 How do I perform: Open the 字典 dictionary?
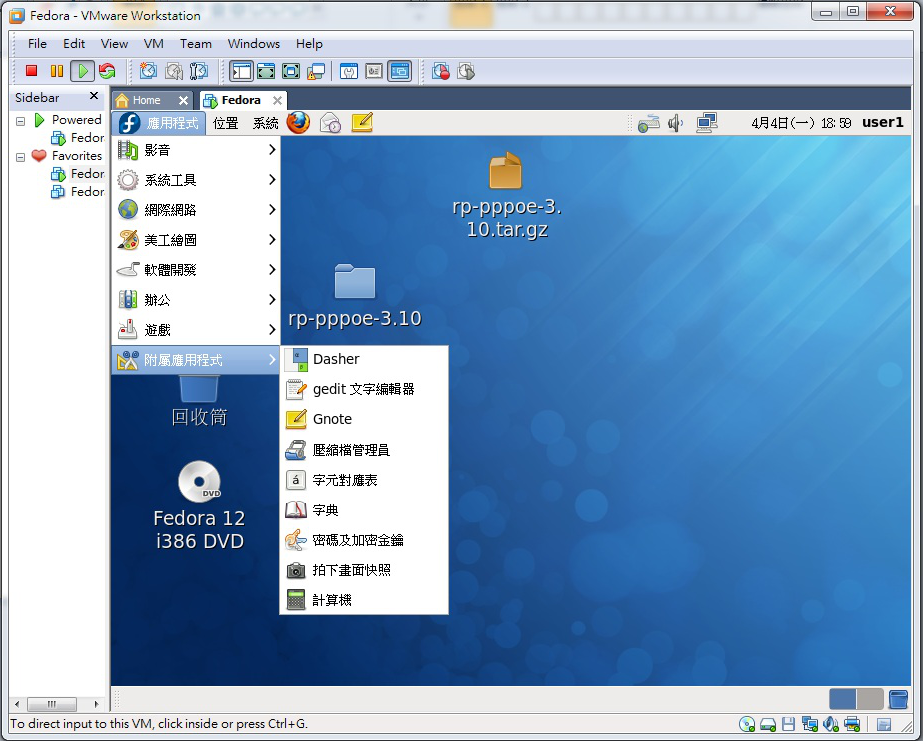(x=364, y=510)
